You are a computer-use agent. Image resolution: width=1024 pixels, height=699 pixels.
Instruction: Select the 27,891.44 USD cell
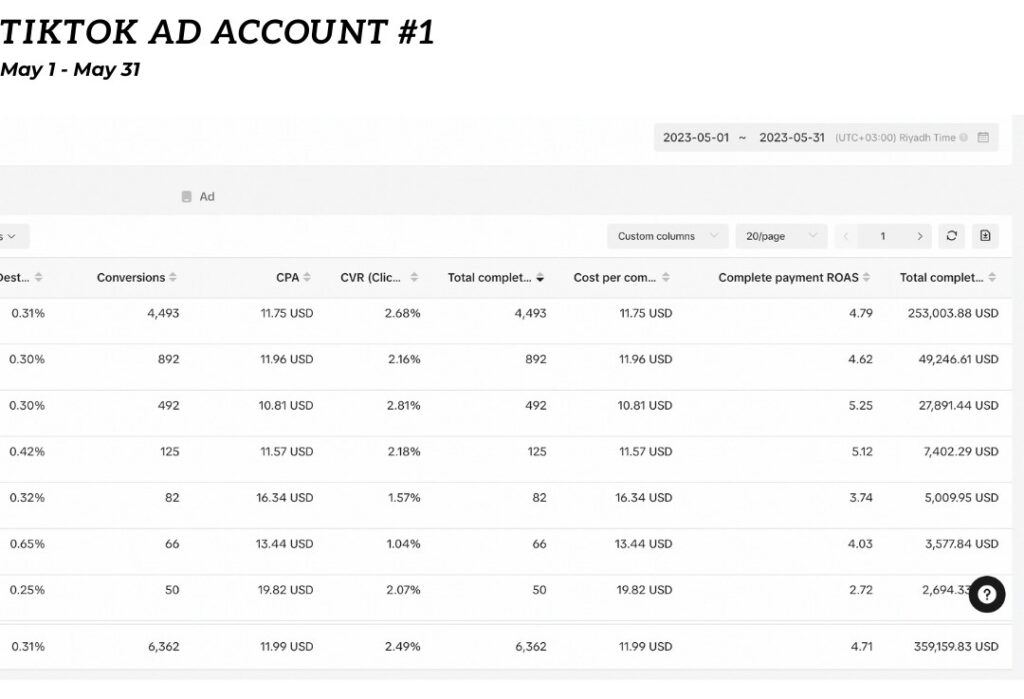click(x=958, y=406)
